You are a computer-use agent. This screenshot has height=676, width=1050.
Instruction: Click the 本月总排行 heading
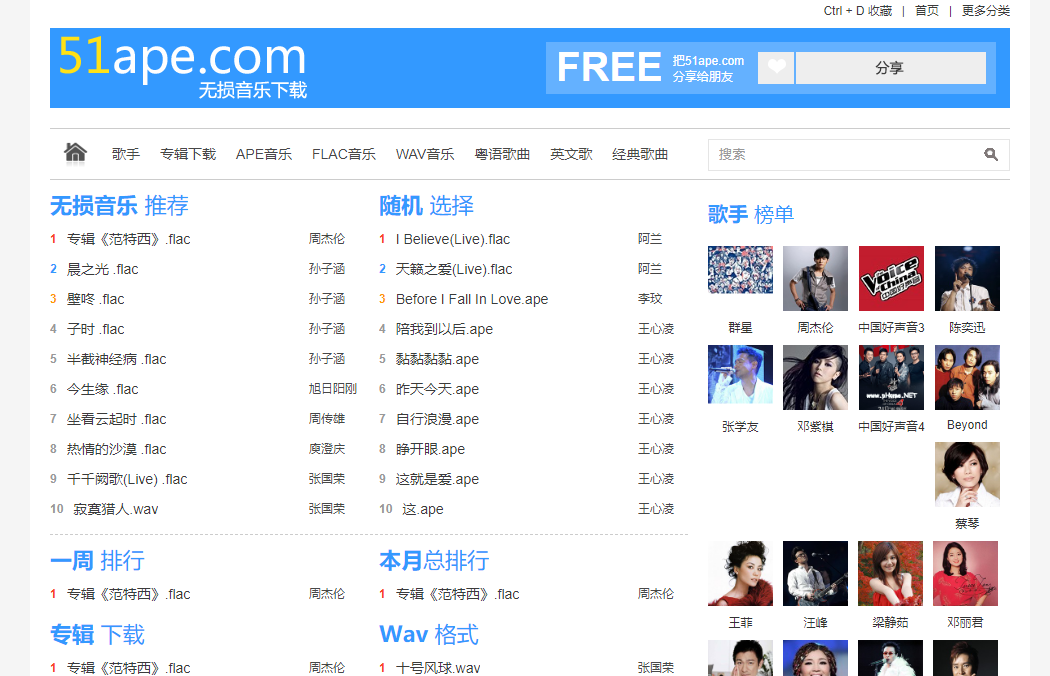[434, 561]
